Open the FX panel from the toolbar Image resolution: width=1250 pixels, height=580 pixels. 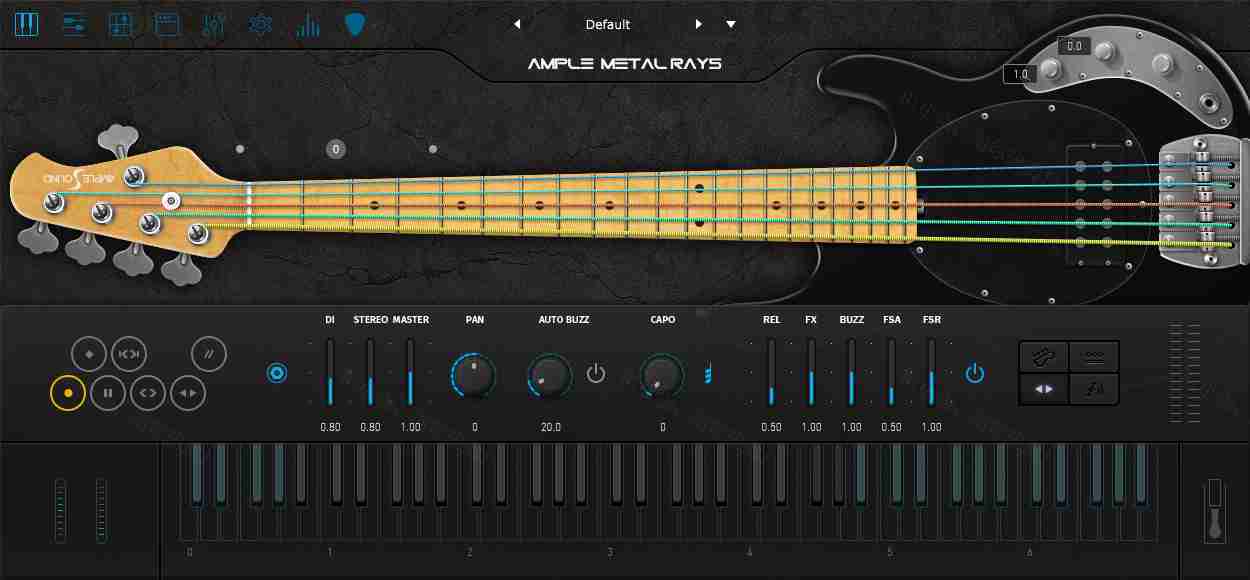213,24
